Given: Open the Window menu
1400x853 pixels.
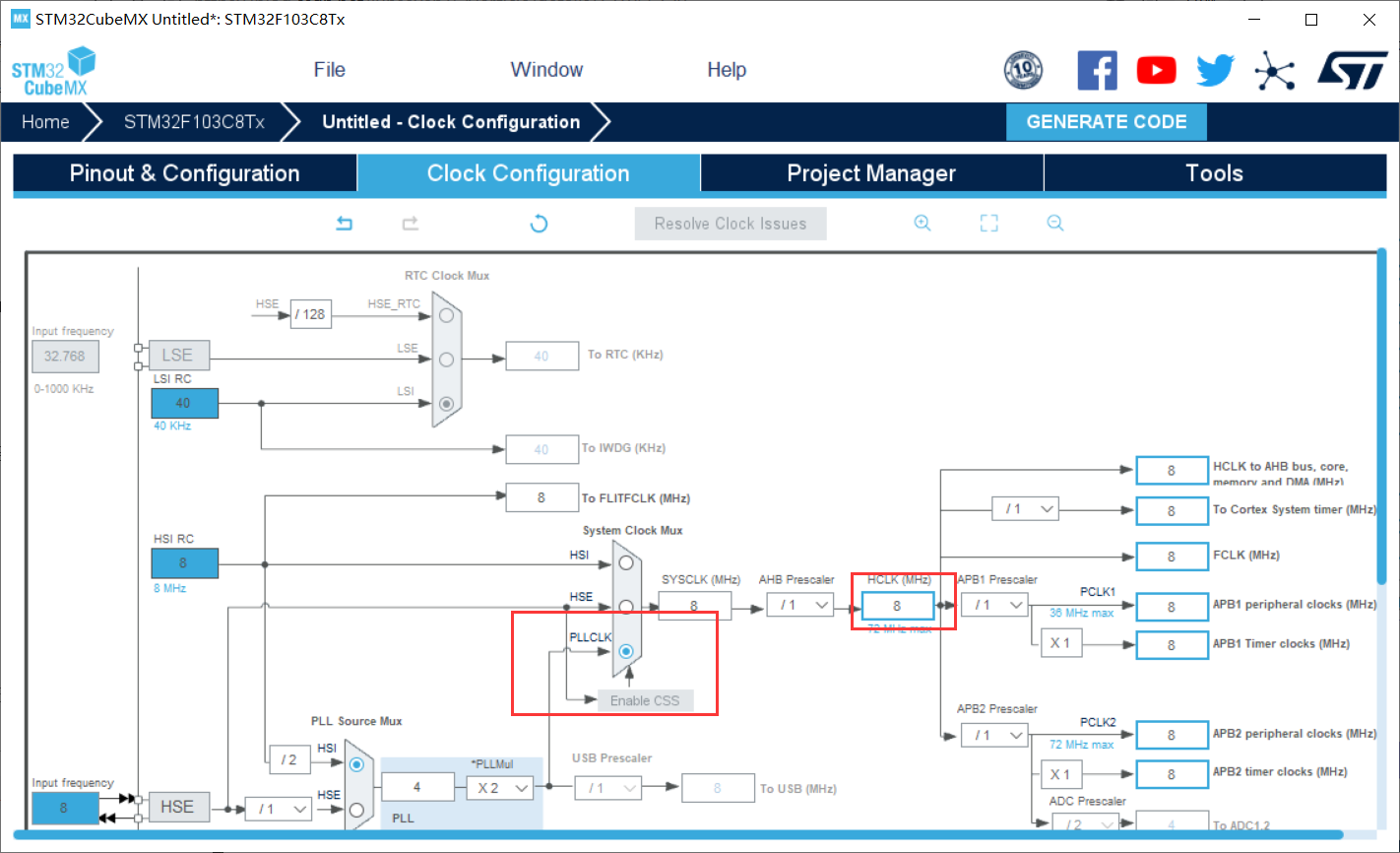Looking at the screenshot, I should click(x=546, y=70).
